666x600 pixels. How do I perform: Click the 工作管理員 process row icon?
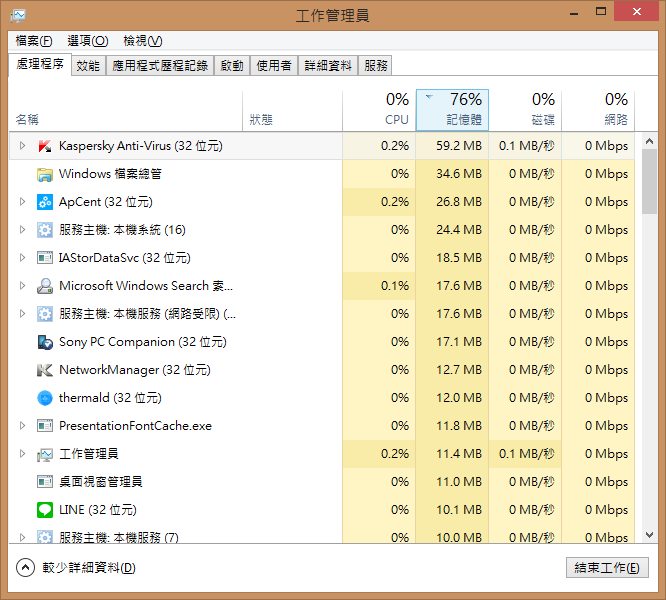point(45,454)
